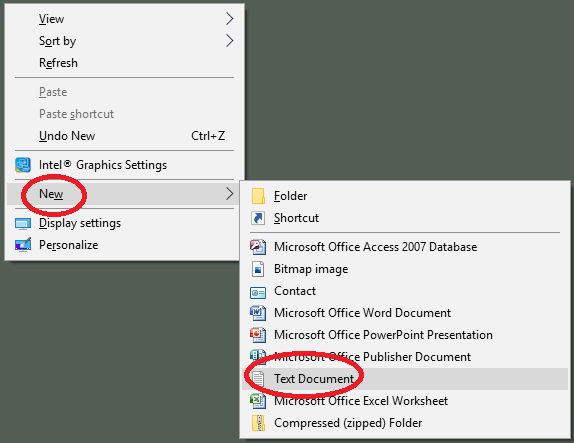Select the New menu entry
574x443 pixels.
click(x=123, y=194)
